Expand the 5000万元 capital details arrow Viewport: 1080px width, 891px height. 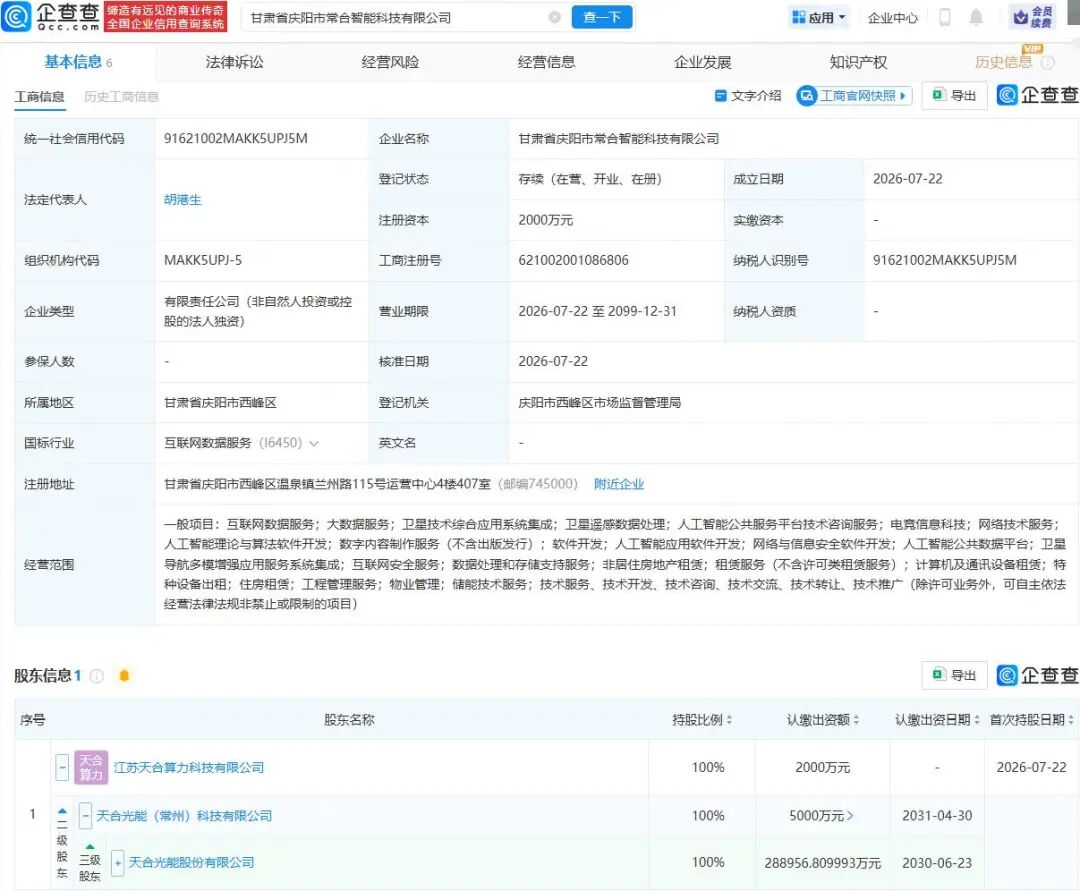[x=850, y=816]
